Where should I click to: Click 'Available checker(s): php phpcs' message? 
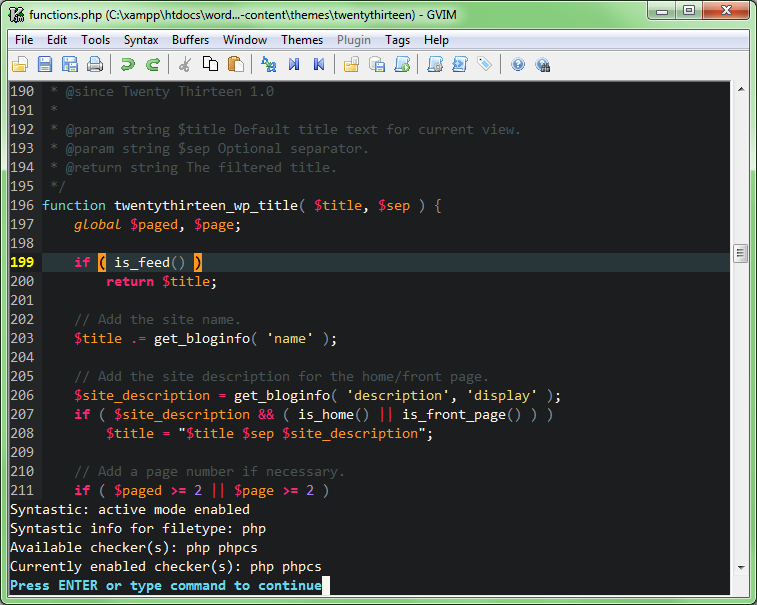pos(134,548)
